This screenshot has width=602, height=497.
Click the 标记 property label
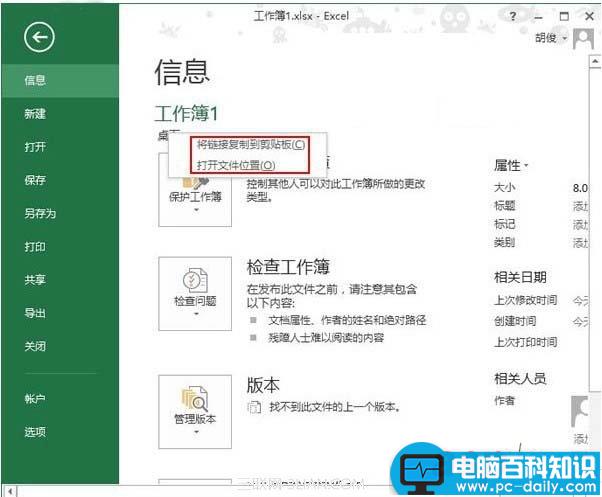tap(504, 224)
